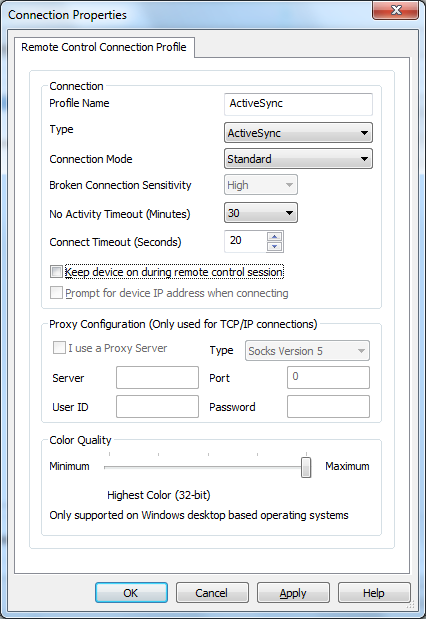Expand the proxy Type Socks Version dropdown
426x619 pixels.
tap(307, 351)
